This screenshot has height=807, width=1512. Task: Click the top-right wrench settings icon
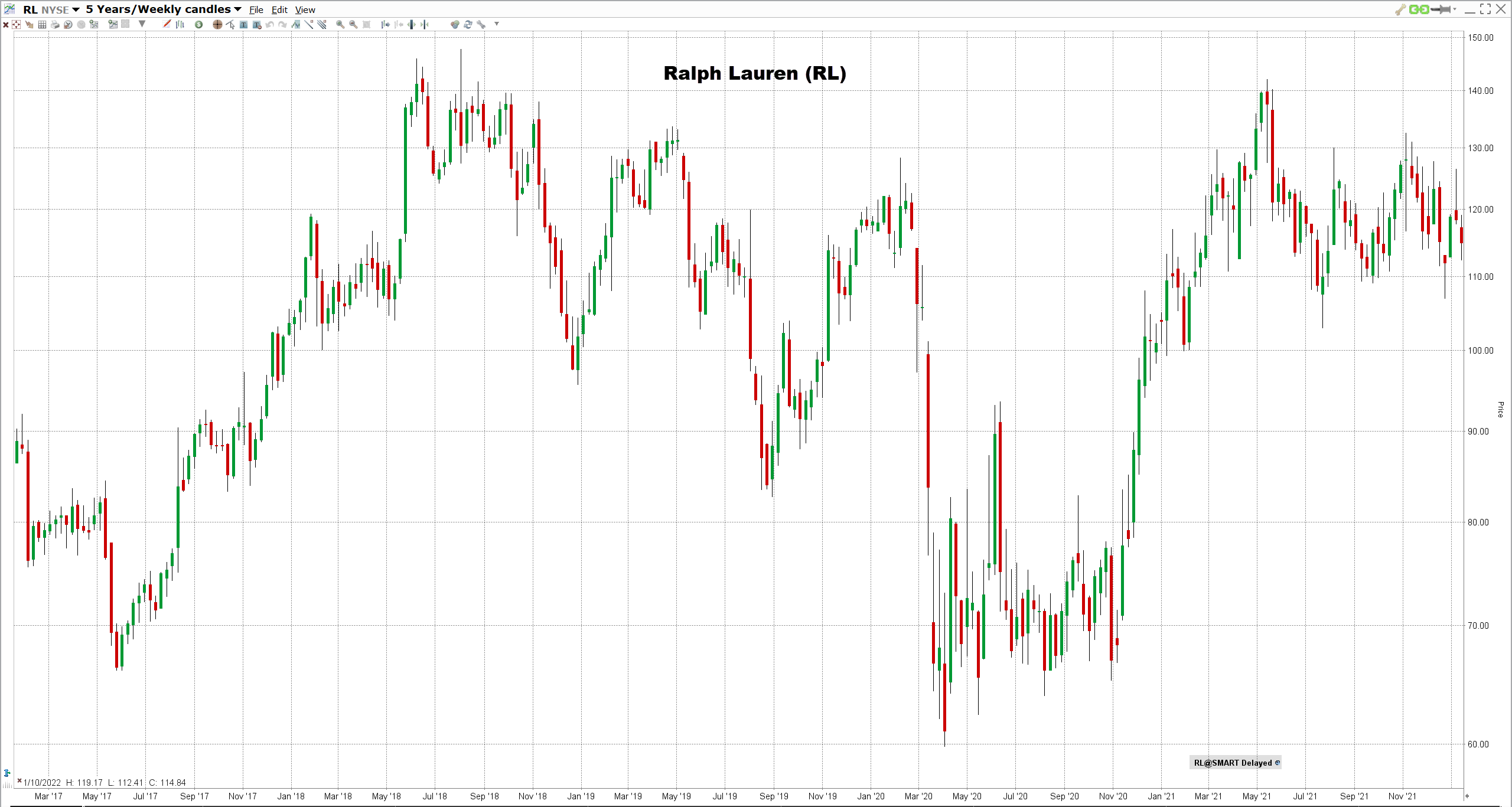1400,9
